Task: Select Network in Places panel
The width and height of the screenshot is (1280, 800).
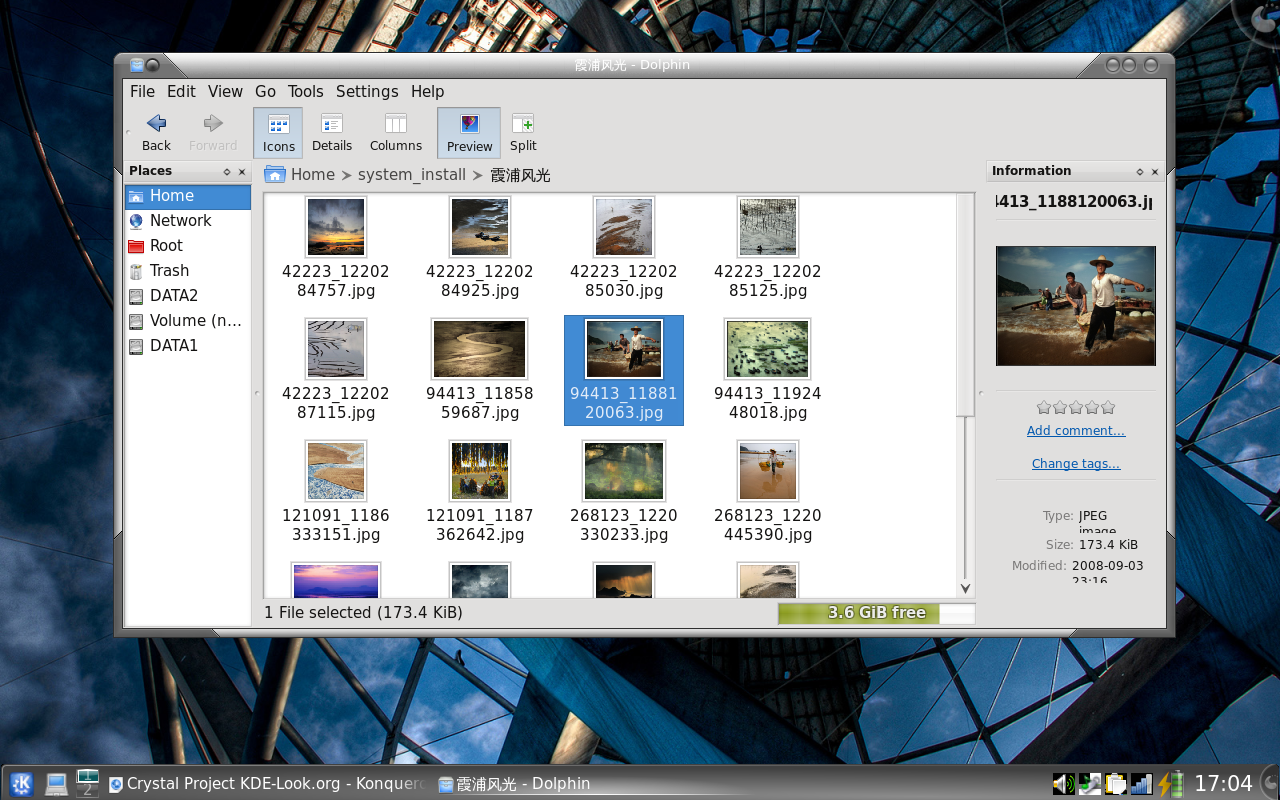Action: pos(188,221)
